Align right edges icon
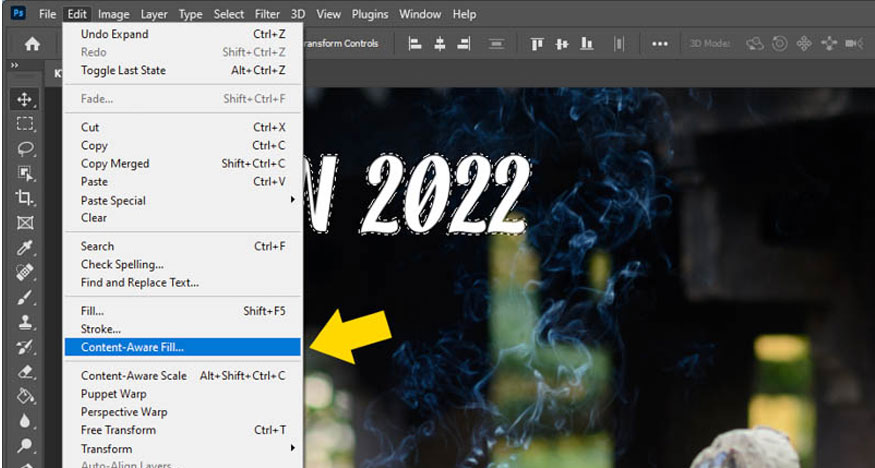 464,44
